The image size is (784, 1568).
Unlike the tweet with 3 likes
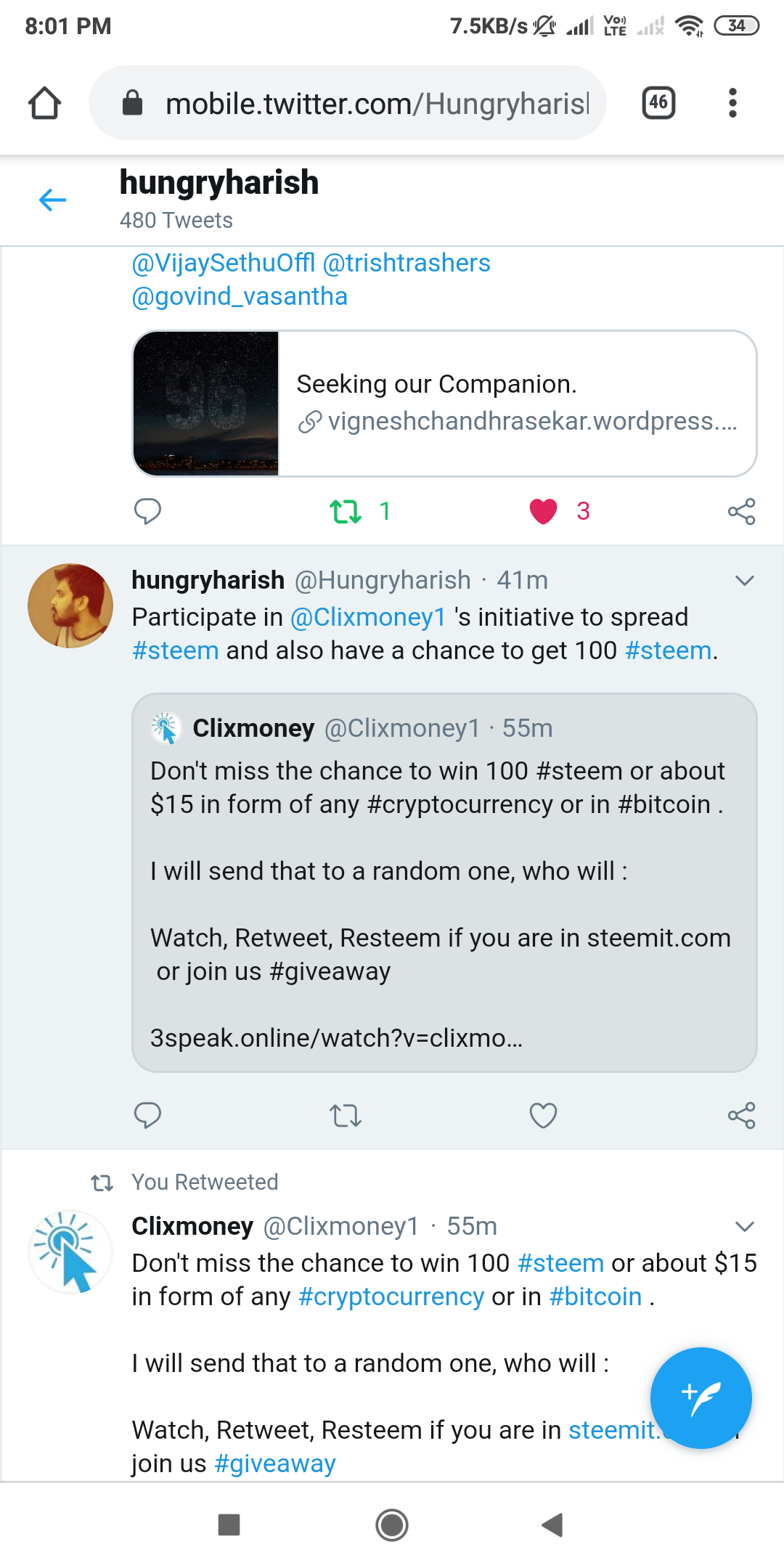[x=544, y=511]
